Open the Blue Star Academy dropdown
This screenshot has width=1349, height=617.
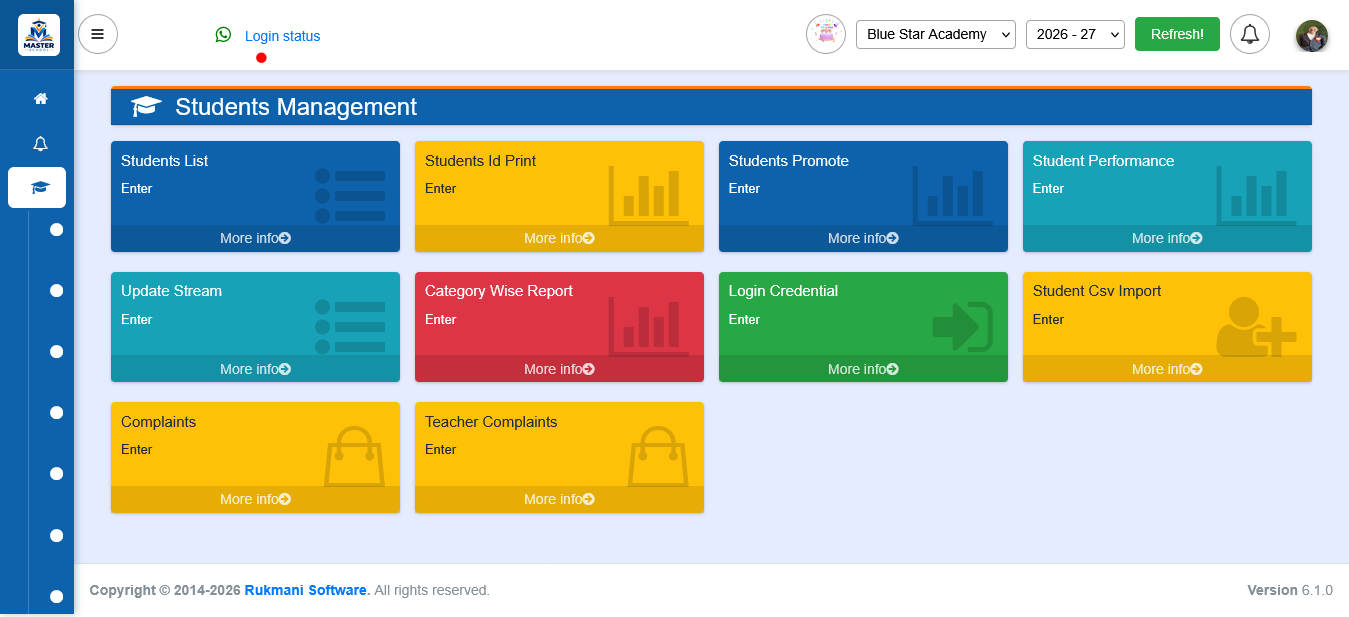(936, 34)
